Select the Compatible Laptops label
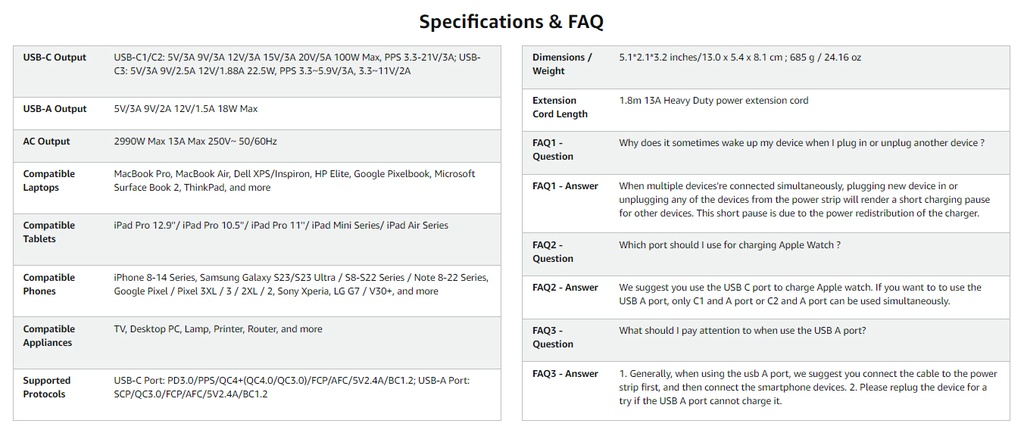 49,181
